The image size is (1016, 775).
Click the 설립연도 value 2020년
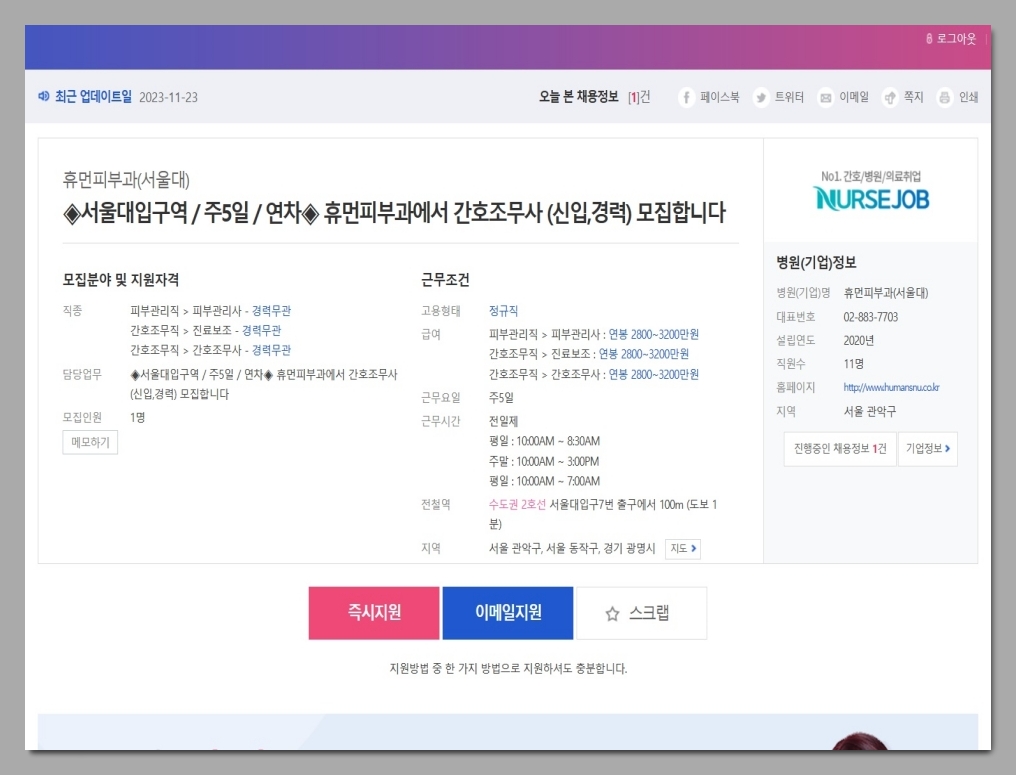coord(859,341)
